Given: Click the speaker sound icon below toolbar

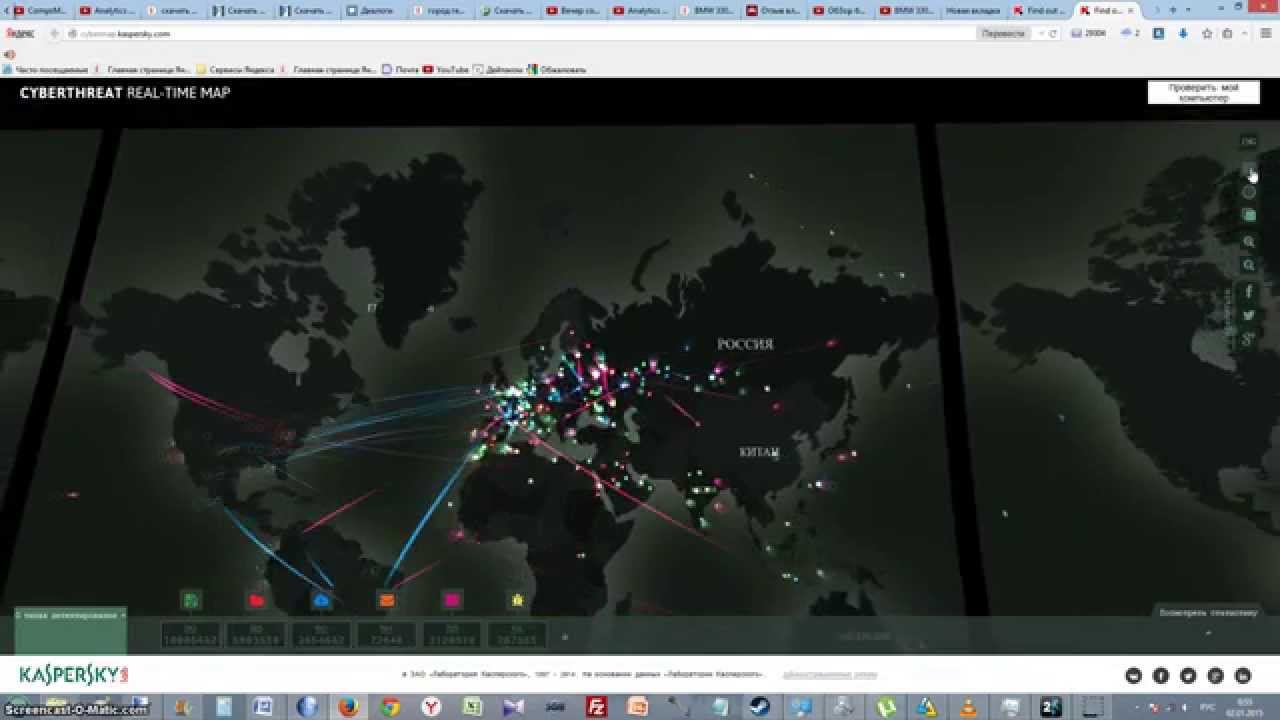Looking at the screenshot, I should coord(10,54).
